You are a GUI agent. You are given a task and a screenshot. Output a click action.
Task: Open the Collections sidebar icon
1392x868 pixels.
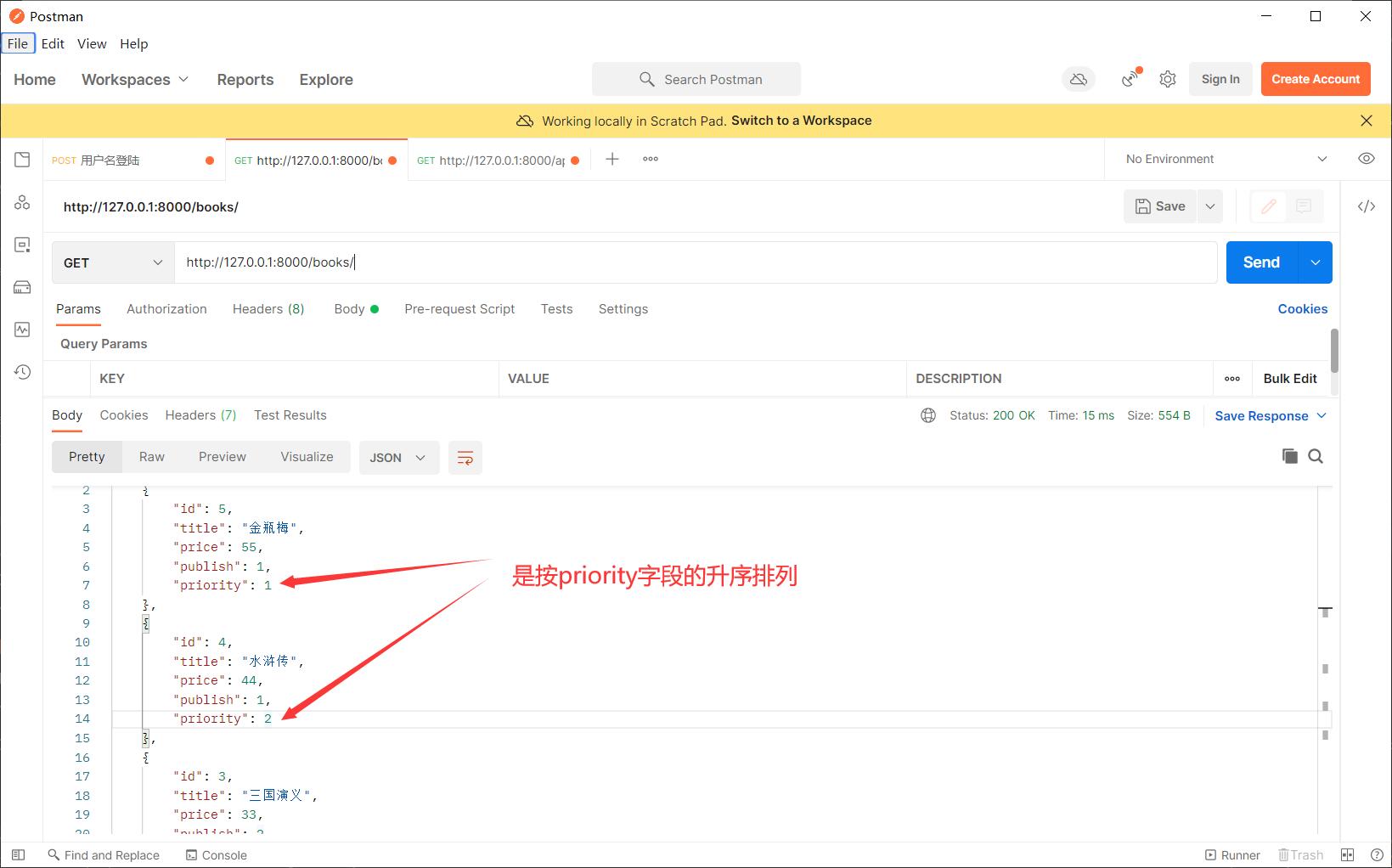[x=22, y=160]
